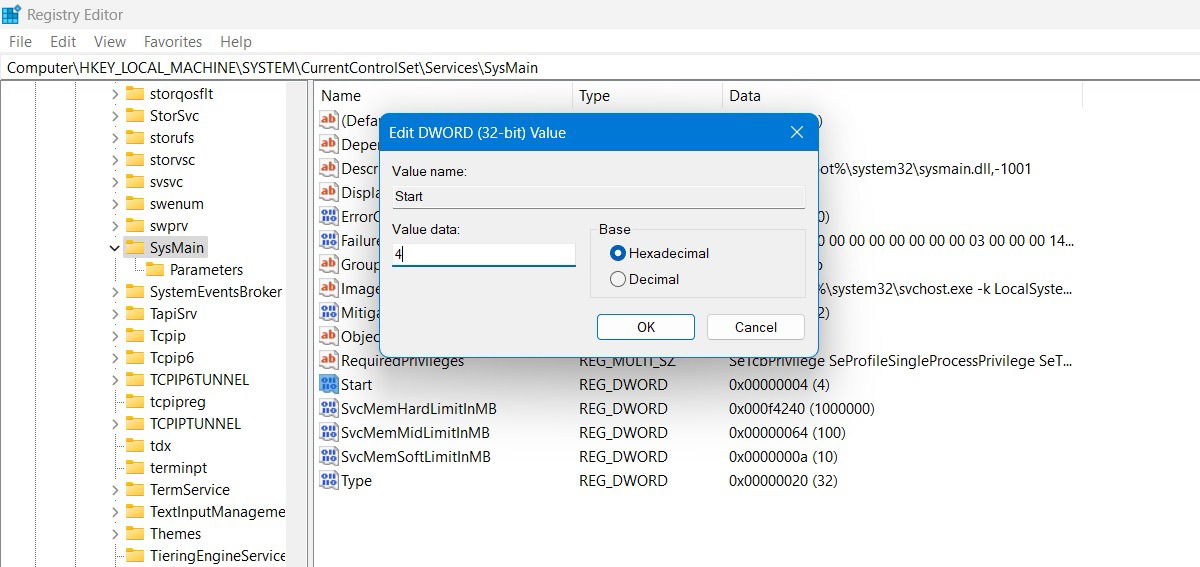Click the data 0x00000064 (100)
1200x567 pixels.
click(x=787, y=432)
